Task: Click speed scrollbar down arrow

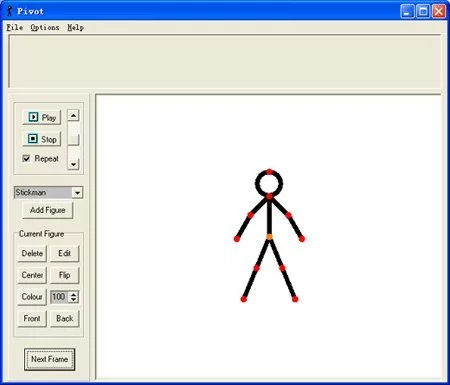Action: point(73,164)
